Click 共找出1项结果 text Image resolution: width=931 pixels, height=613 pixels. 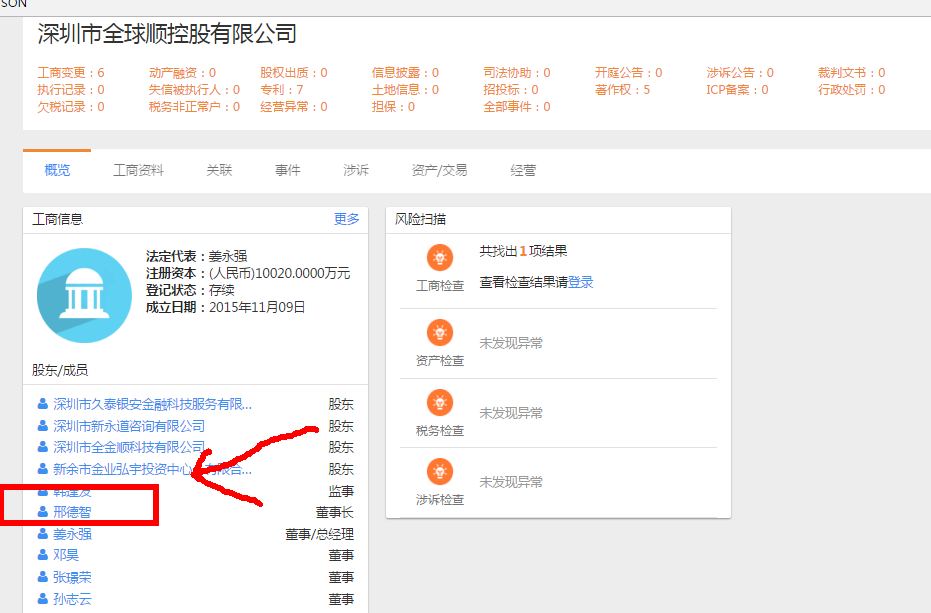pos(523,251)
